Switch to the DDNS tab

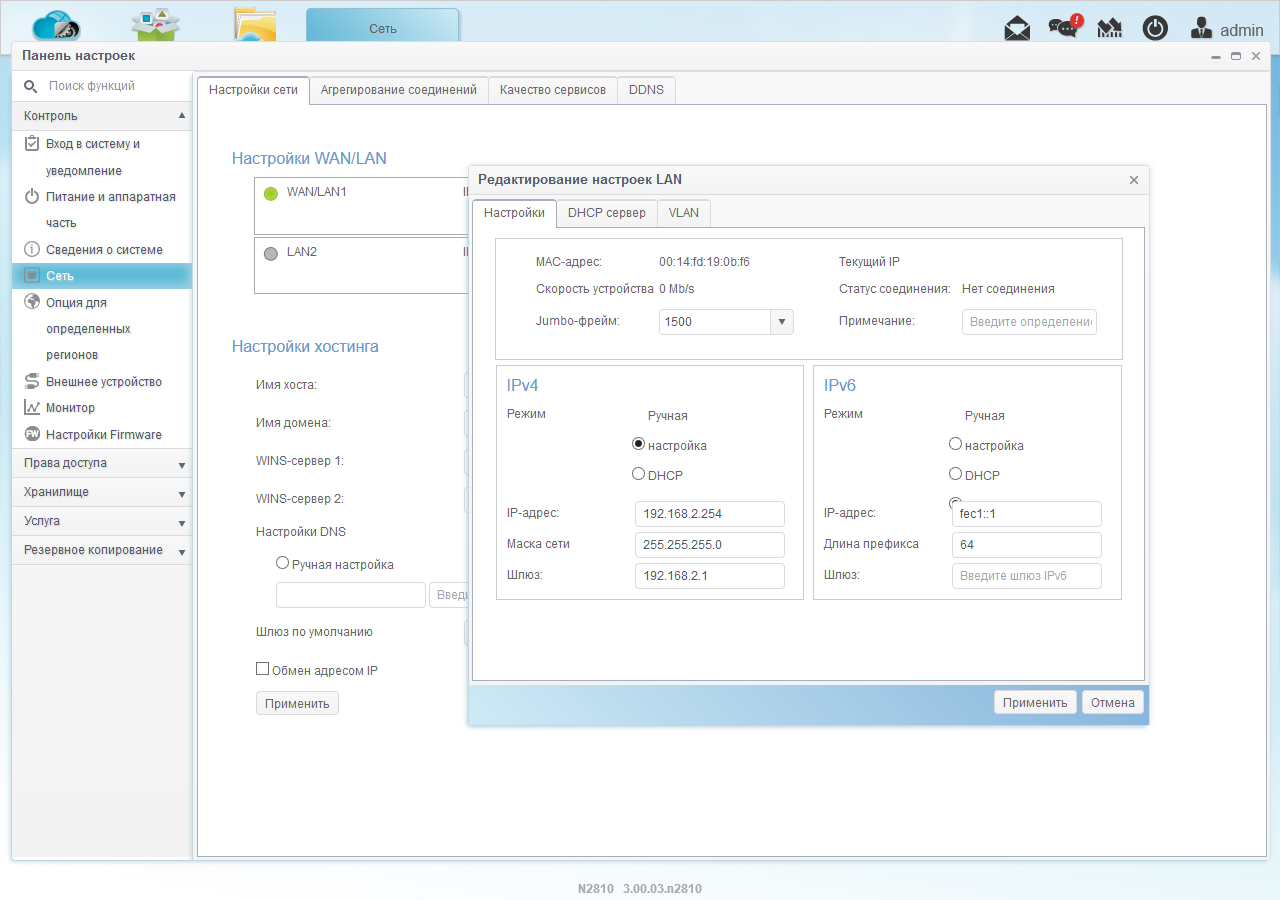[x=646, y=90]
